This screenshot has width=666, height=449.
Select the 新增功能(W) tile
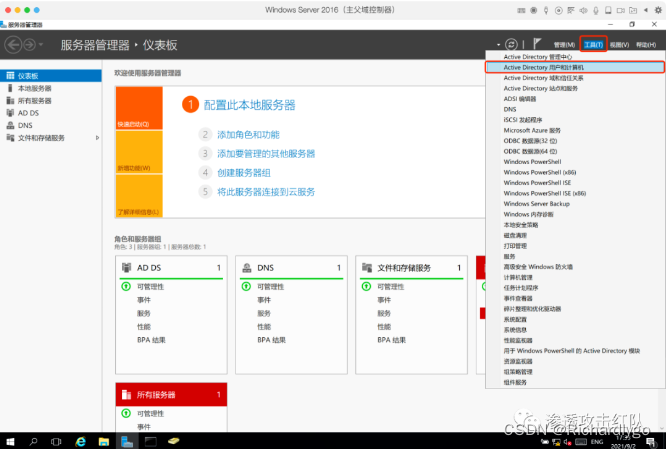[139, 152]
